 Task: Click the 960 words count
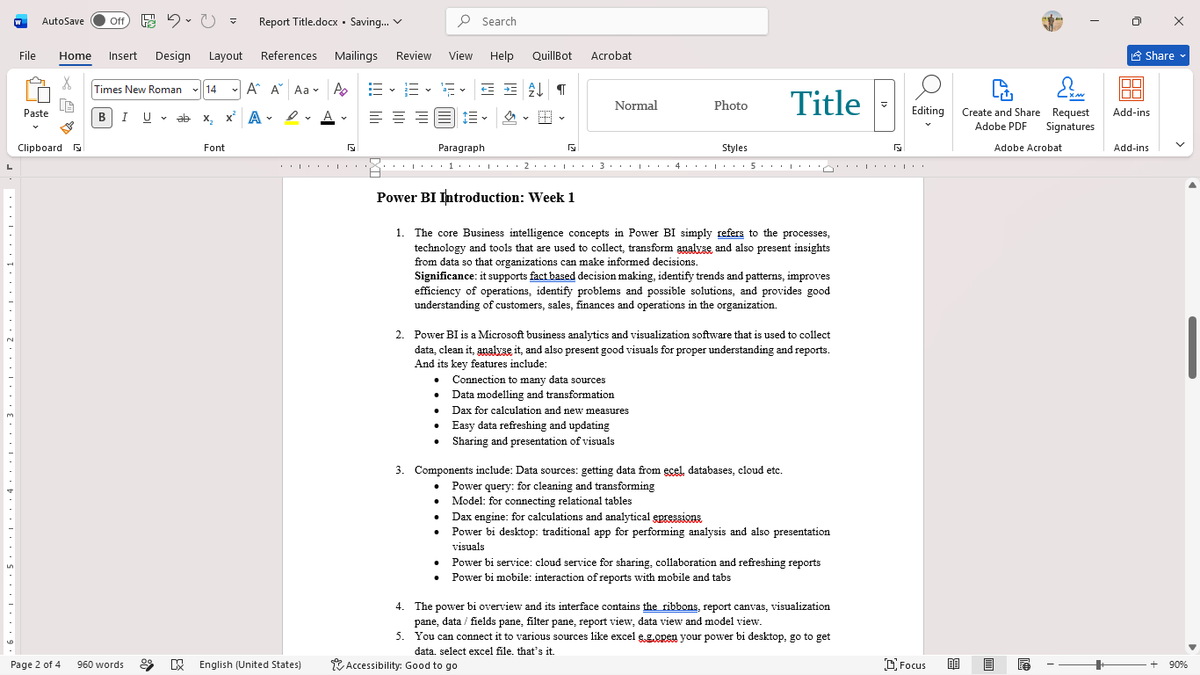pyautogui.click(x=100, y=664)
